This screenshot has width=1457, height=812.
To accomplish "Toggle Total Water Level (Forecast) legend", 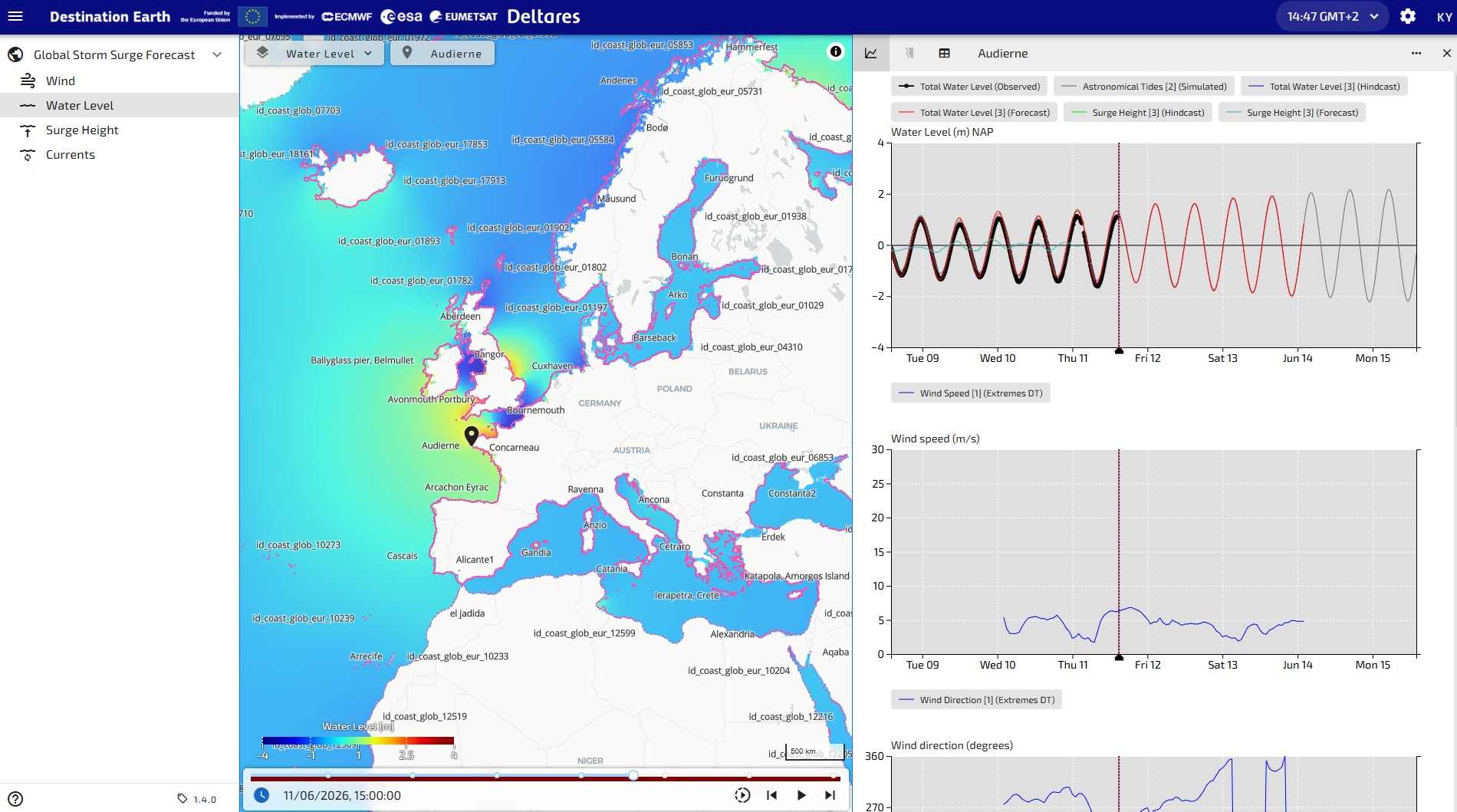I will (975, 113).
